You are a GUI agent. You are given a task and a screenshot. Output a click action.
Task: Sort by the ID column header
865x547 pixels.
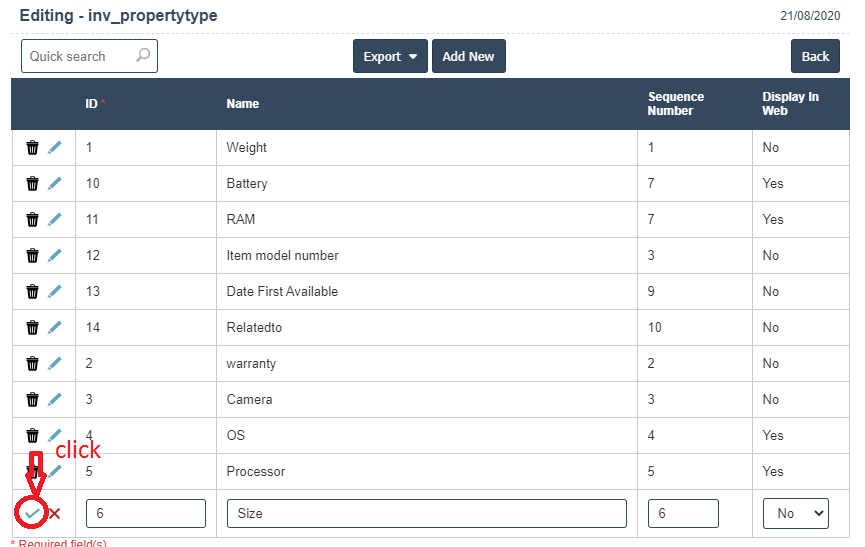91,104
